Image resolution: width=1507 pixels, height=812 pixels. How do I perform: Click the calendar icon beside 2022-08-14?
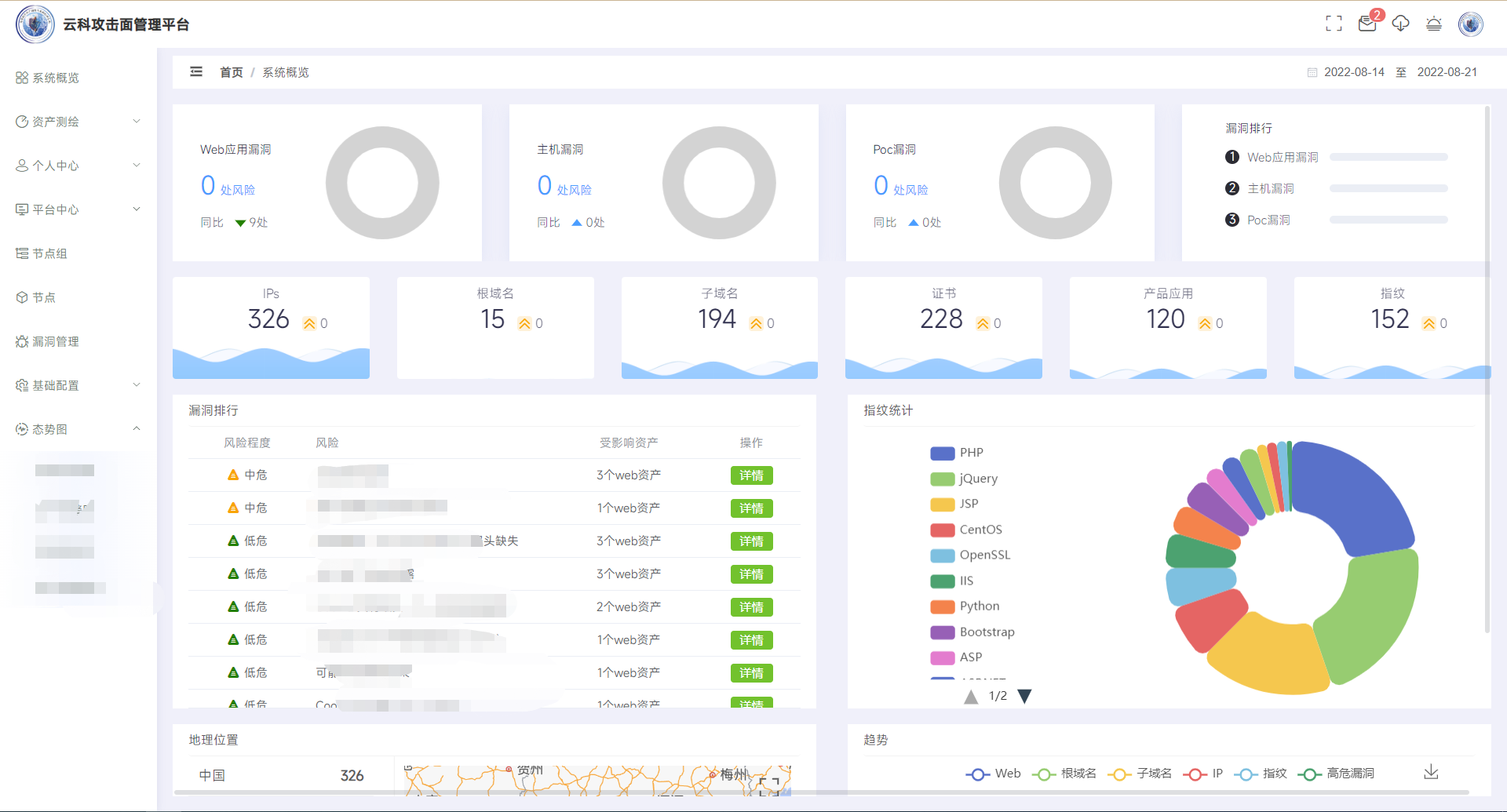point(1312,72)
